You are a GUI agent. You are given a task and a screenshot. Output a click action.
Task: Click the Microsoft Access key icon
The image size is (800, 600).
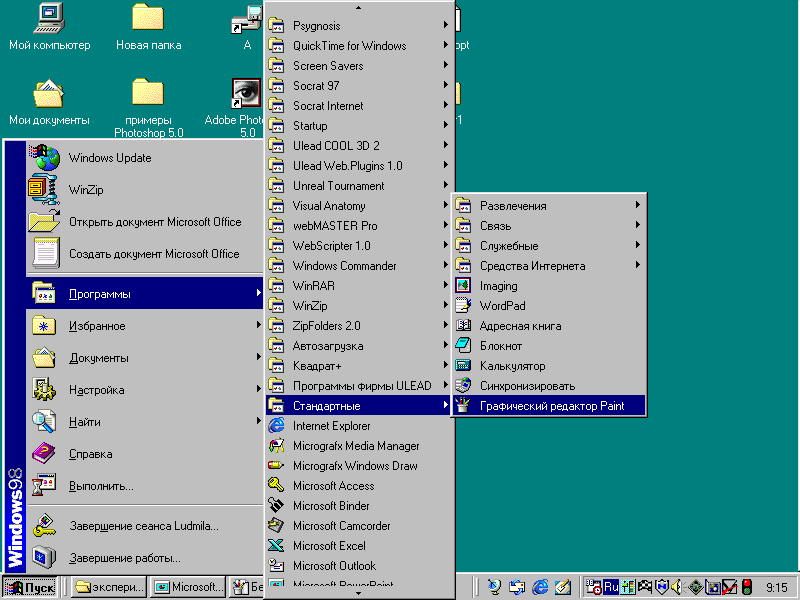coord(276,485)
